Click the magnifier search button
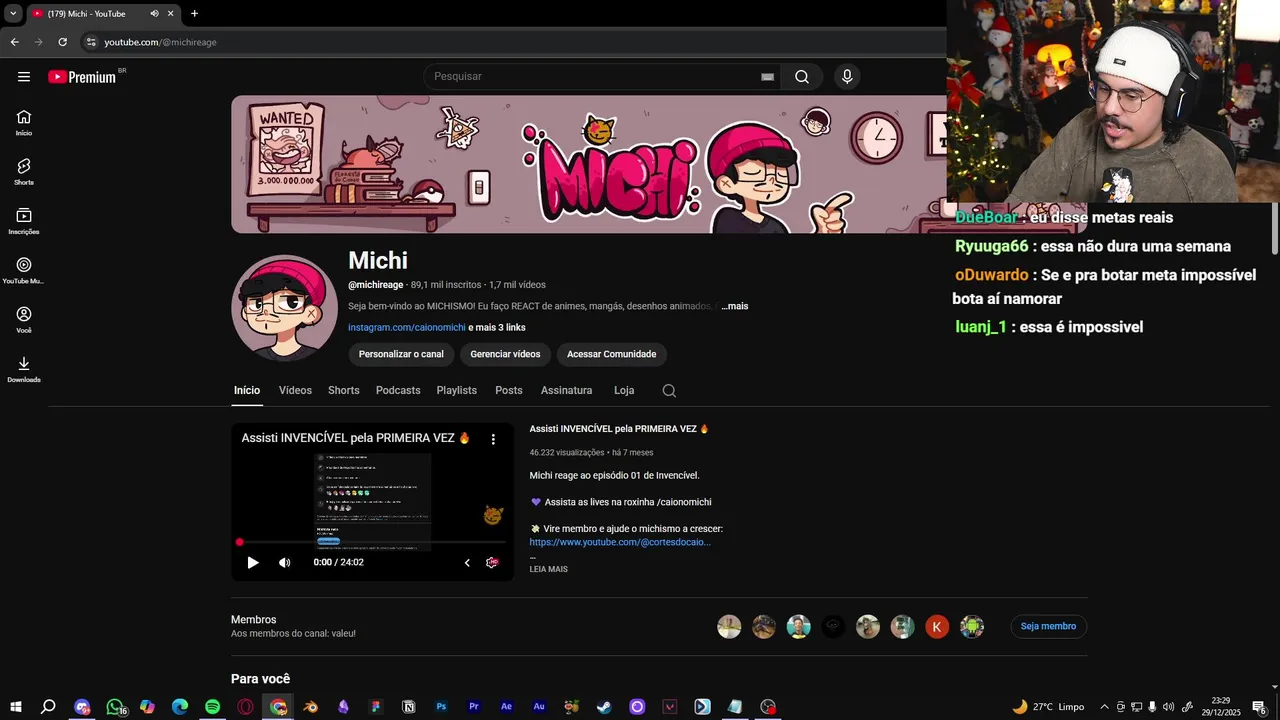This screenshot has height=720, width=1280. click(x=802, y=77)
